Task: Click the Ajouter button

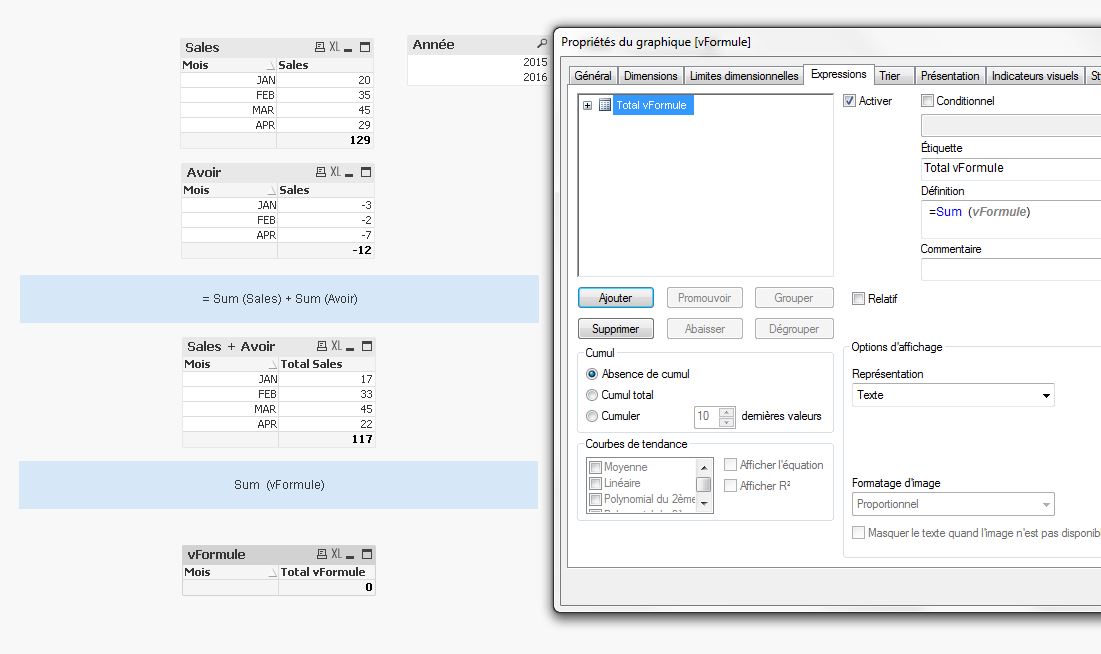Action: tap(616, 298)
